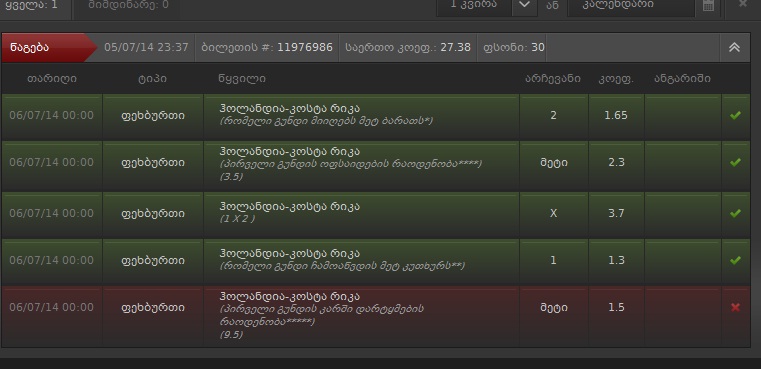Screen dimensions: 761x369
Task: Click green checkmark on 2.3 odds row
Action: click(735, 162)
